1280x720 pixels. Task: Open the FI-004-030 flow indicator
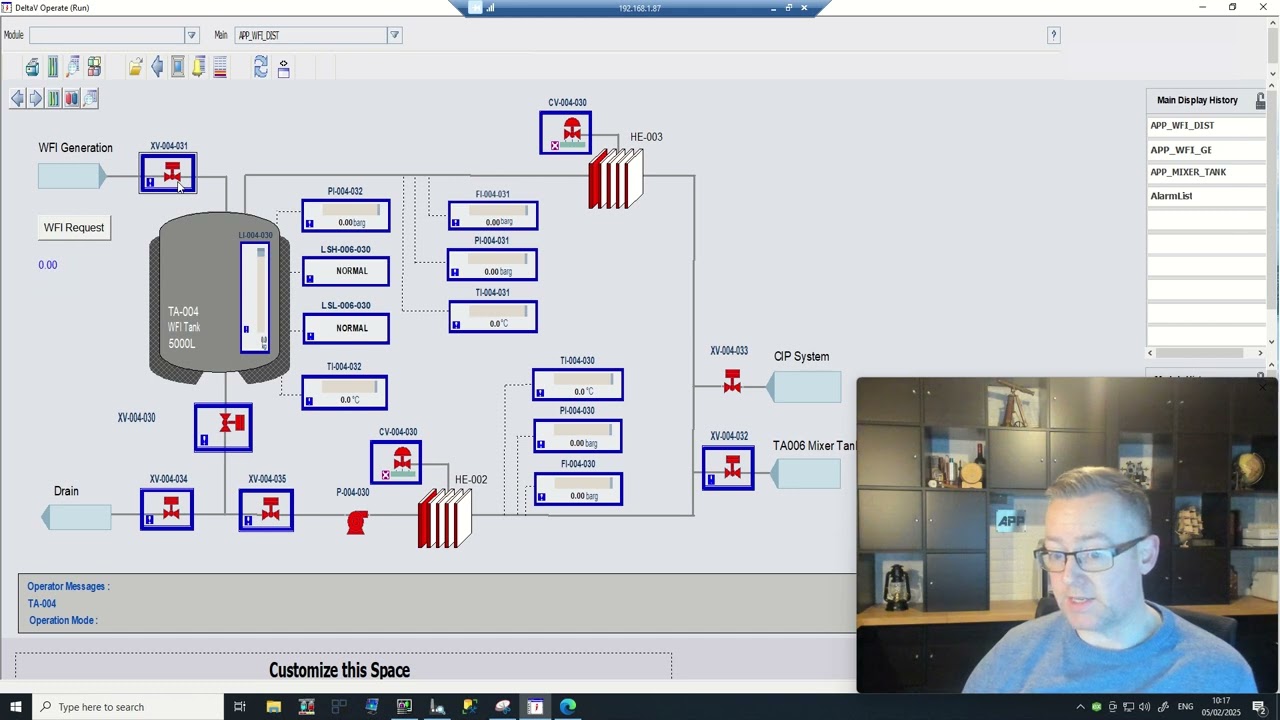click(x=578, y=489)
